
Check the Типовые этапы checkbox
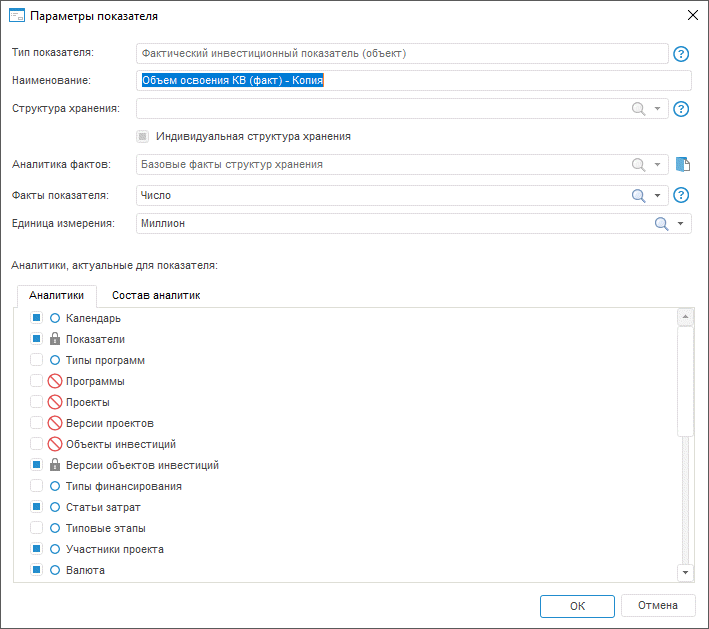pos(36,528)
